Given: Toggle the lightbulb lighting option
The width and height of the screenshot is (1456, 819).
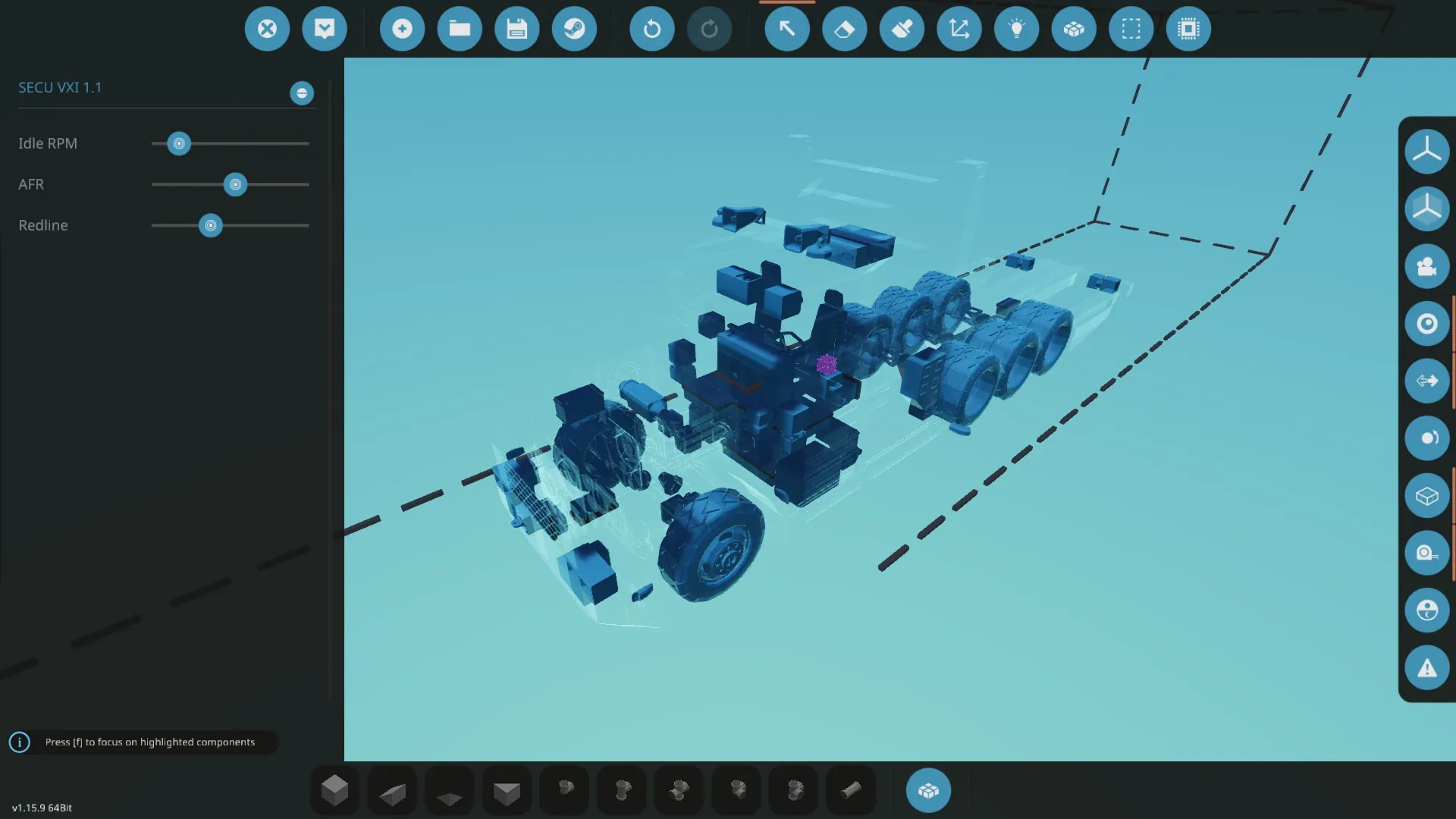Looking at the screenshot, I should tap(1016, 29).
